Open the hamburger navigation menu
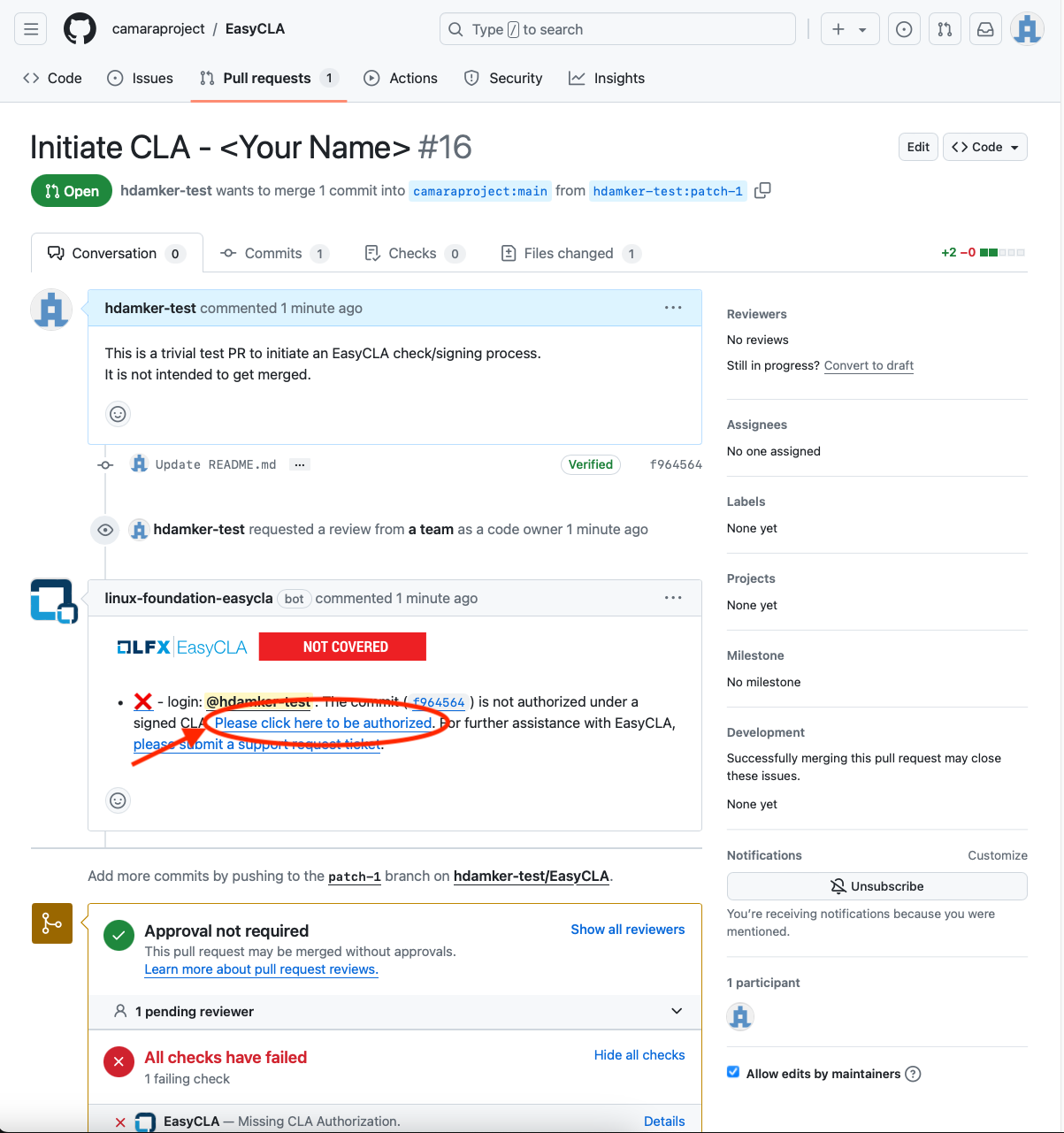The height and width of the screenshot is (1133, 1064). (31, 29)
